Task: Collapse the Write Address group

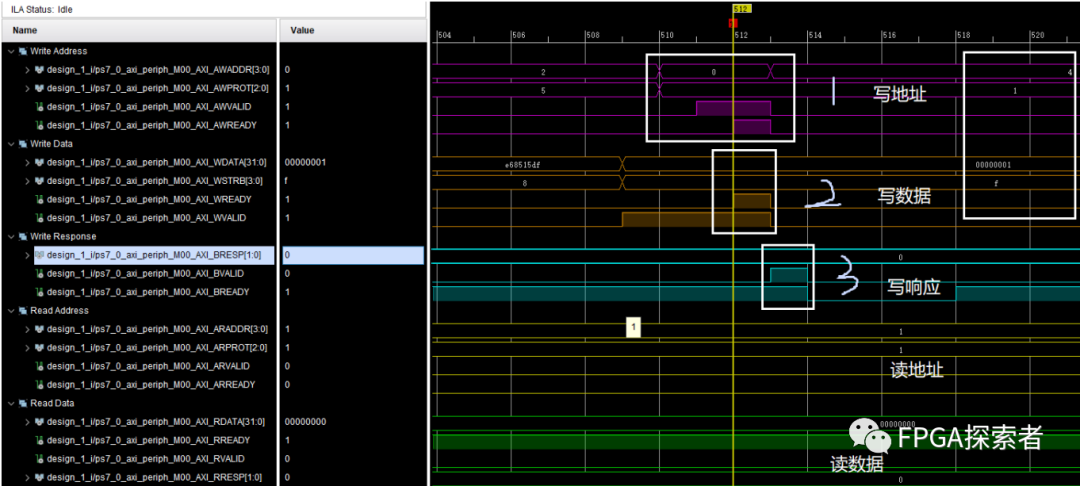Action: pos(11,51)
